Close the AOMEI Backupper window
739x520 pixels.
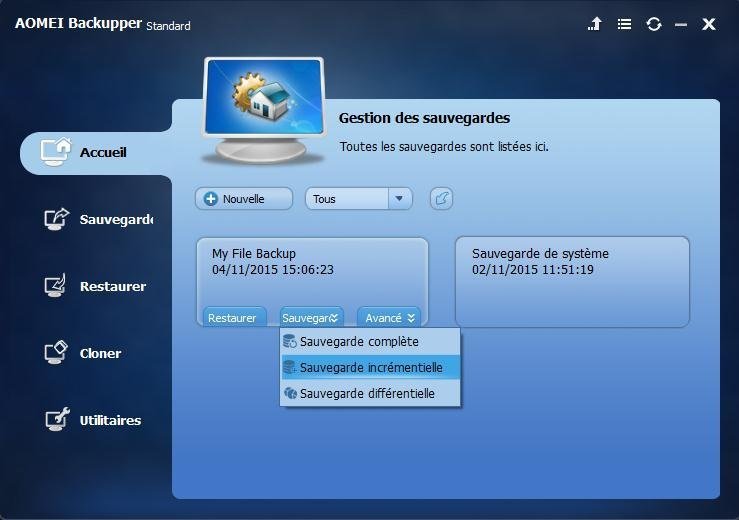pyautogui.click(x=708, y=24)
